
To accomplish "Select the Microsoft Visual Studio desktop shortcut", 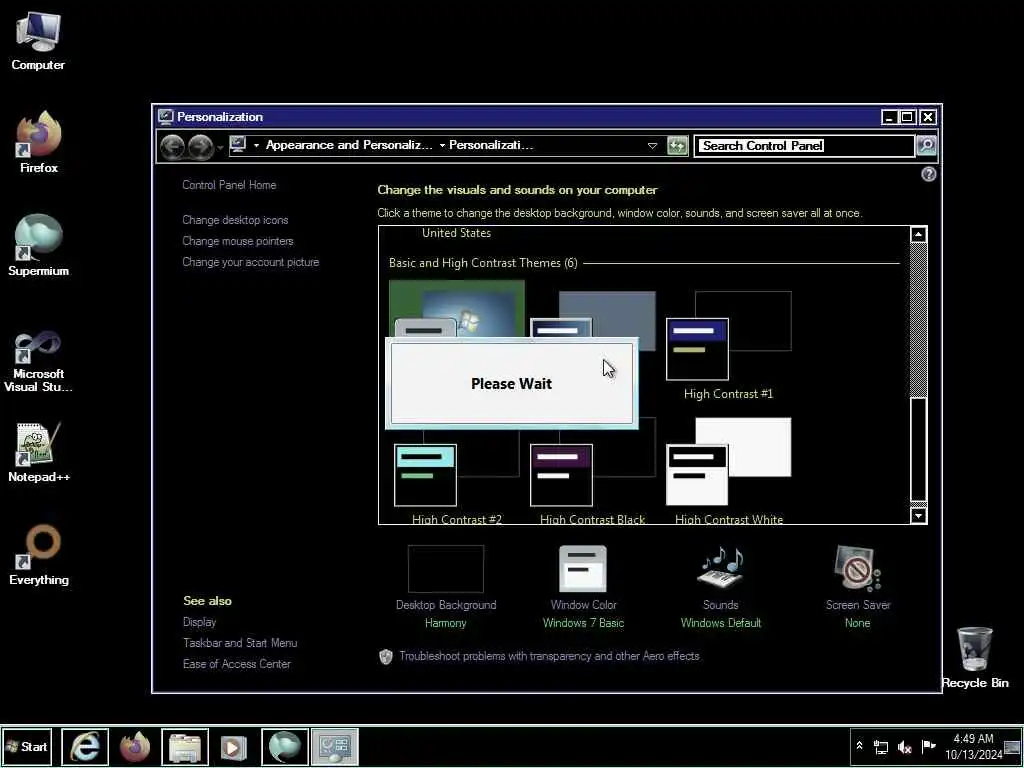I will [x=39, y=361].
